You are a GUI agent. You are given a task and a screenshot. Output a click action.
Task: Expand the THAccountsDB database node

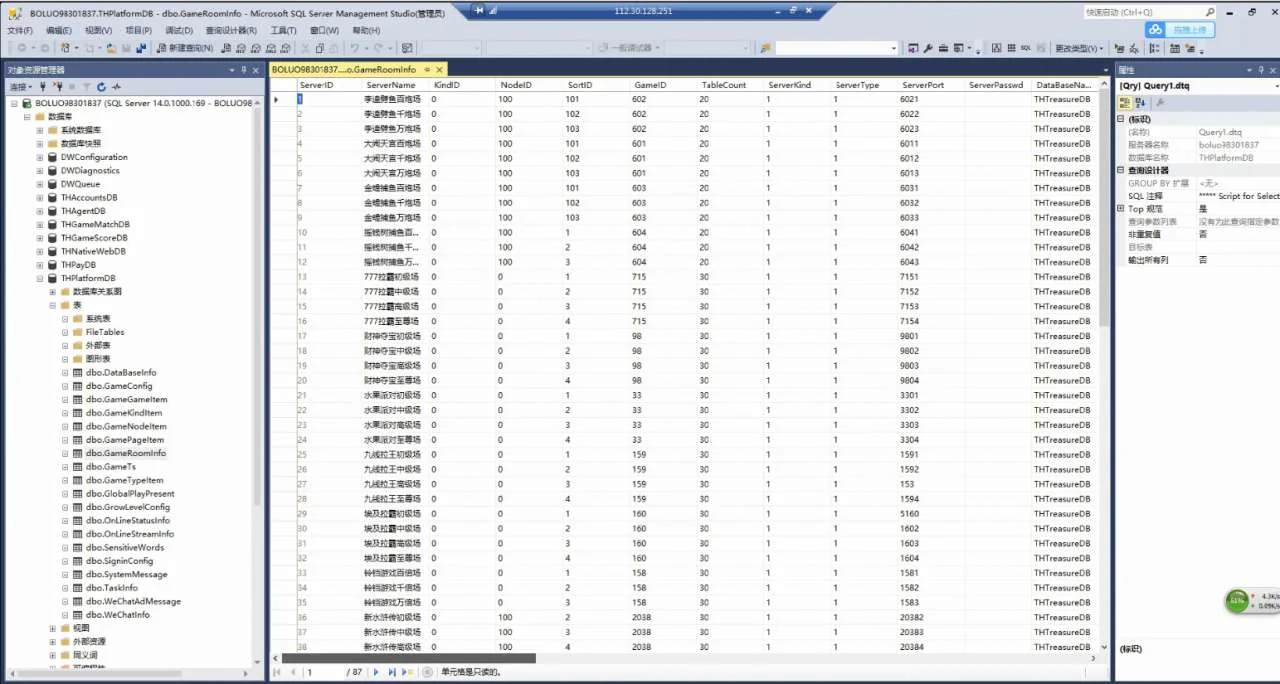pyautogui.click(x=40, y=197)
